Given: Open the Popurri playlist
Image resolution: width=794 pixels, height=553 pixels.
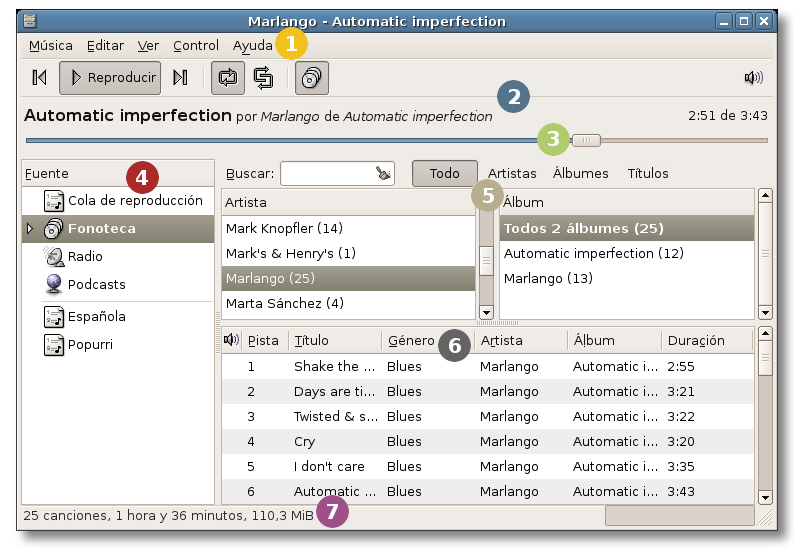Looking at the screenshot, I should [x=90, y=345].
